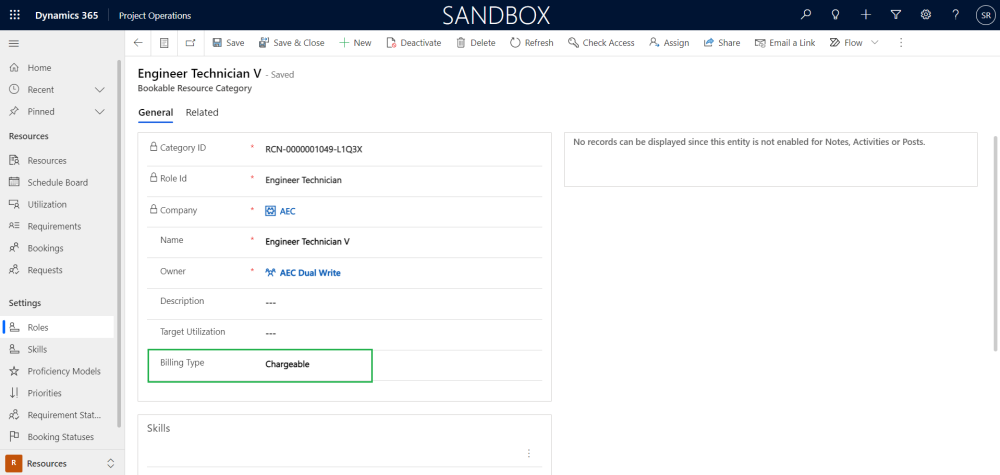Open the Skills subgrid more options menu

[529, 453]
